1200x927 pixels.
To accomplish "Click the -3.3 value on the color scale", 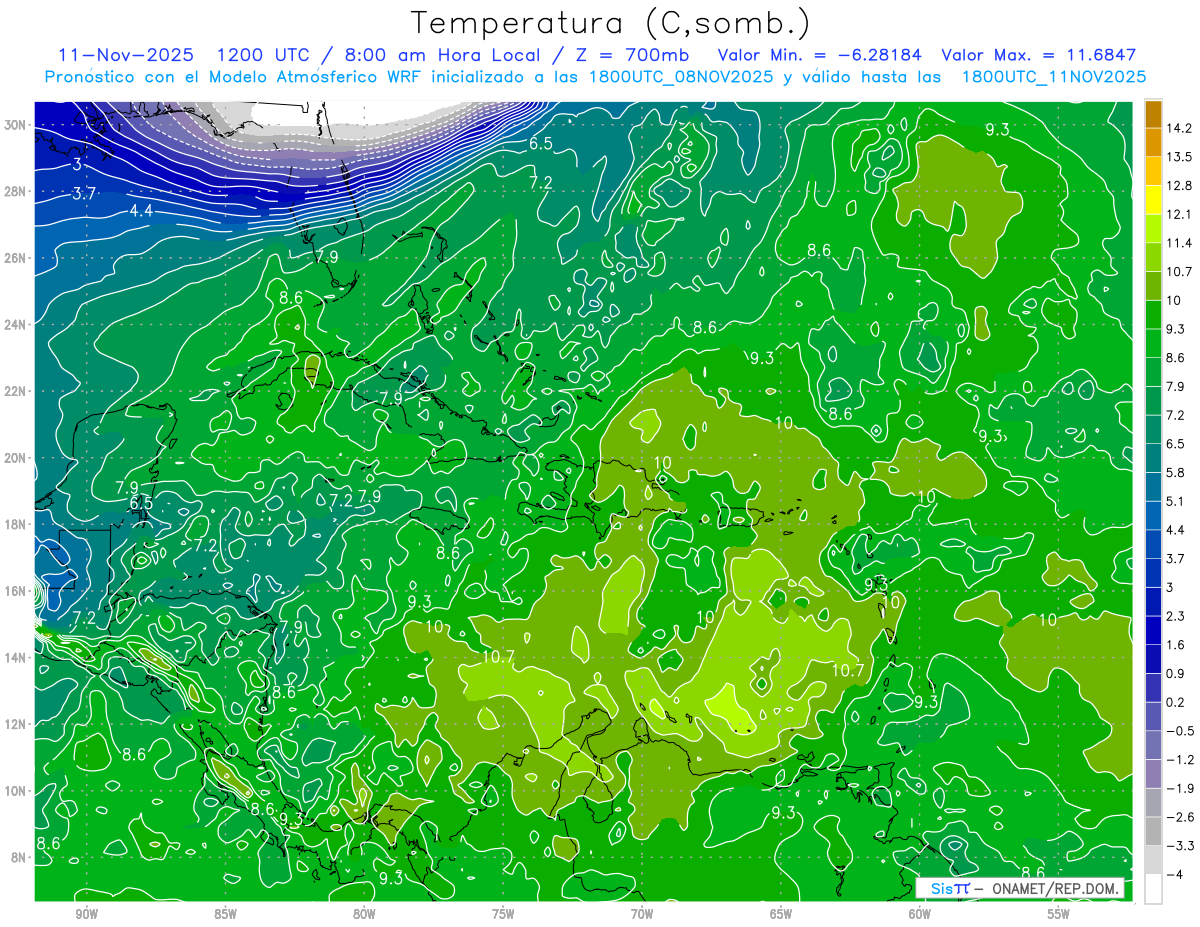I will point(1180,846).
